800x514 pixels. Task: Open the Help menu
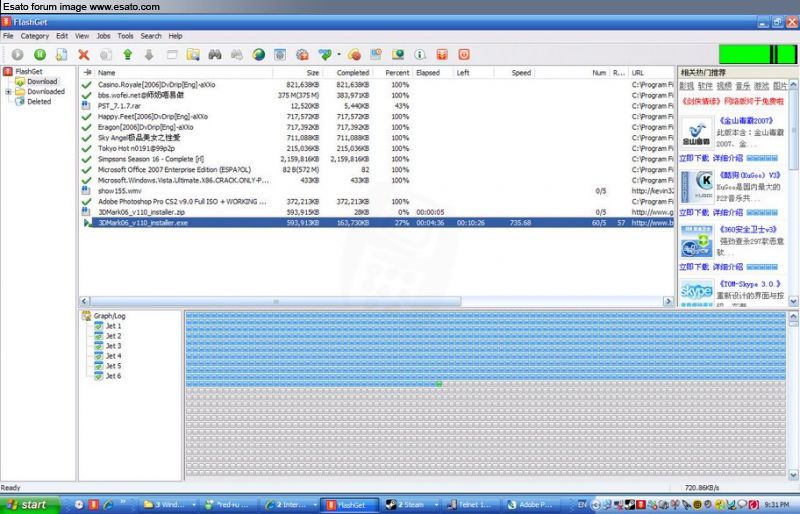click(175, 36)
